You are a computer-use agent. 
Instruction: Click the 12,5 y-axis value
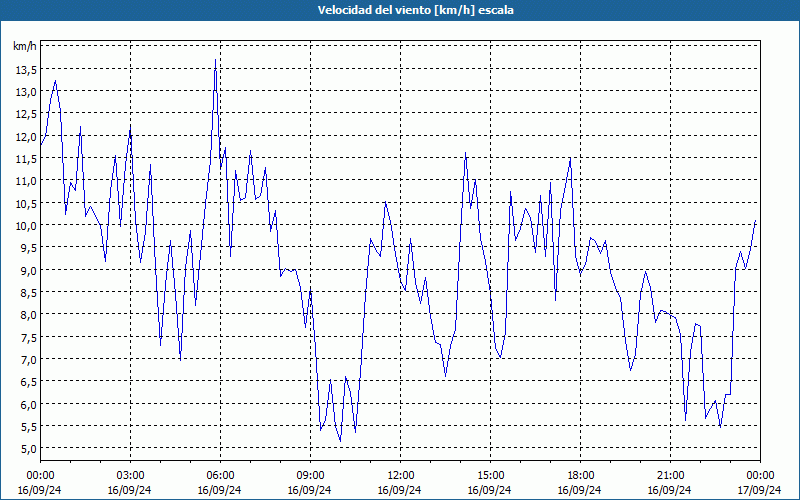tap(26, 115)
